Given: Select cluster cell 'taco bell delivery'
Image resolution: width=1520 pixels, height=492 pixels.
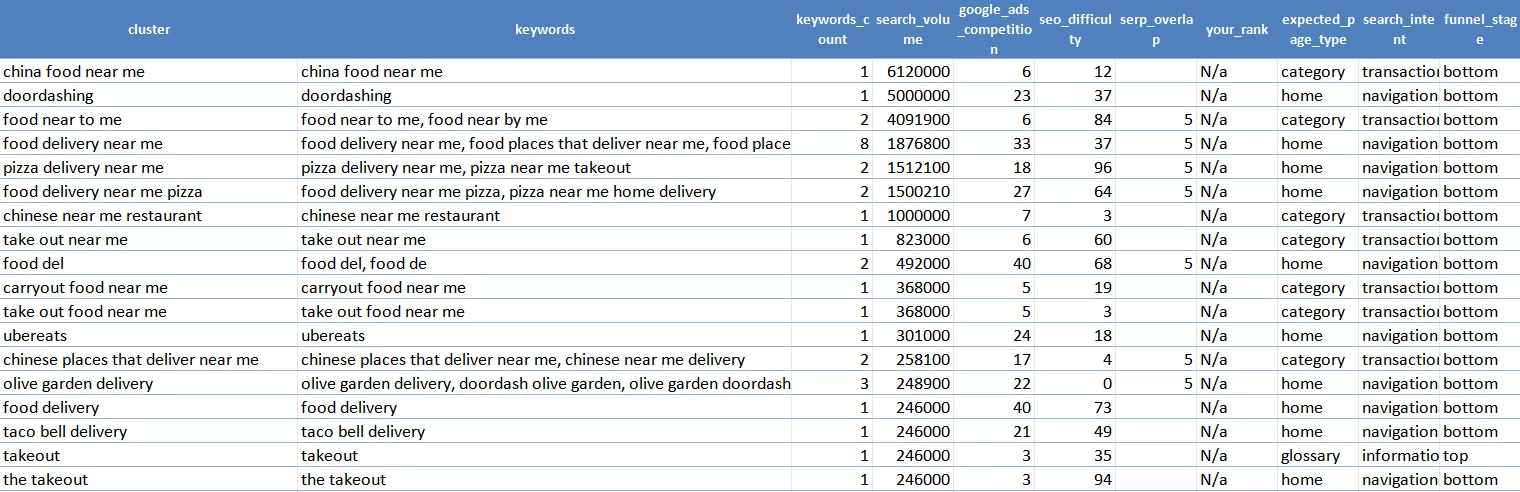Looking at the screenshot, I should 149,431.
